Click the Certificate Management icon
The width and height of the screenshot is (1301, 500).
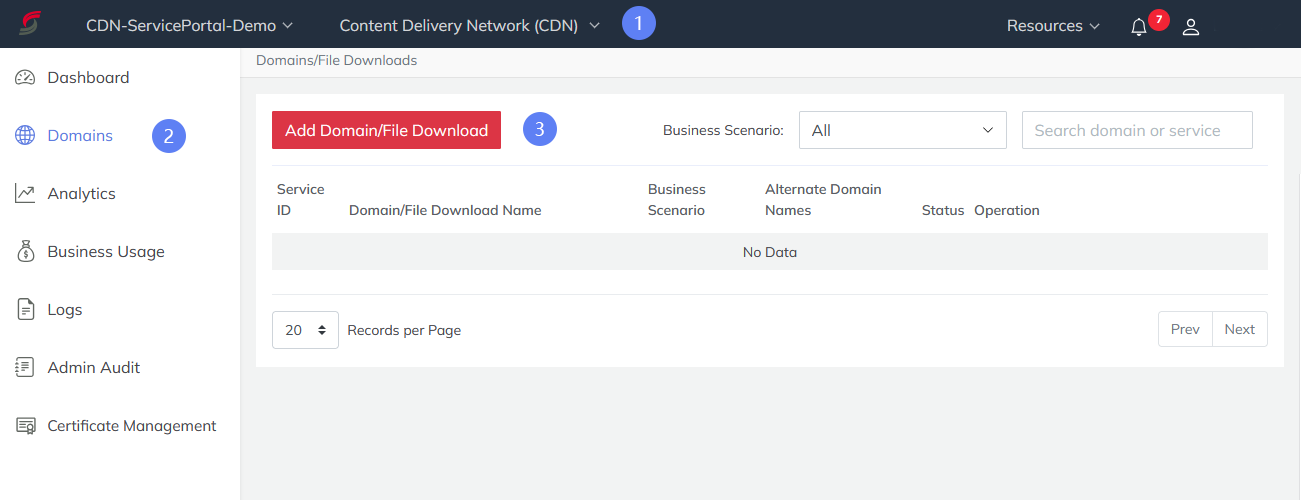click(26, 426)
